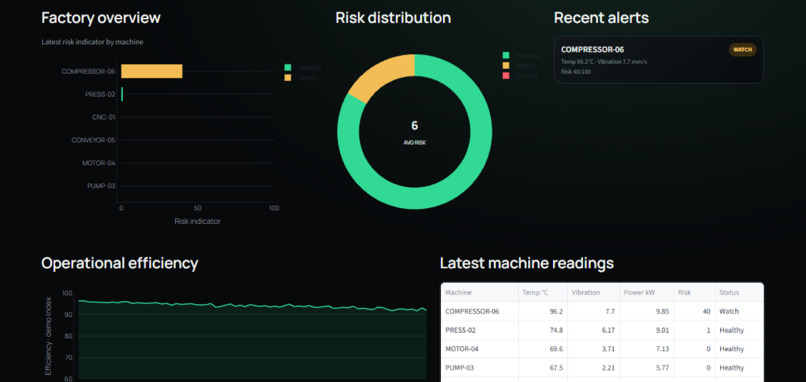Select the COMPRESSOR-06 cell in readings table
806x382 pixels.
point(480,311)
